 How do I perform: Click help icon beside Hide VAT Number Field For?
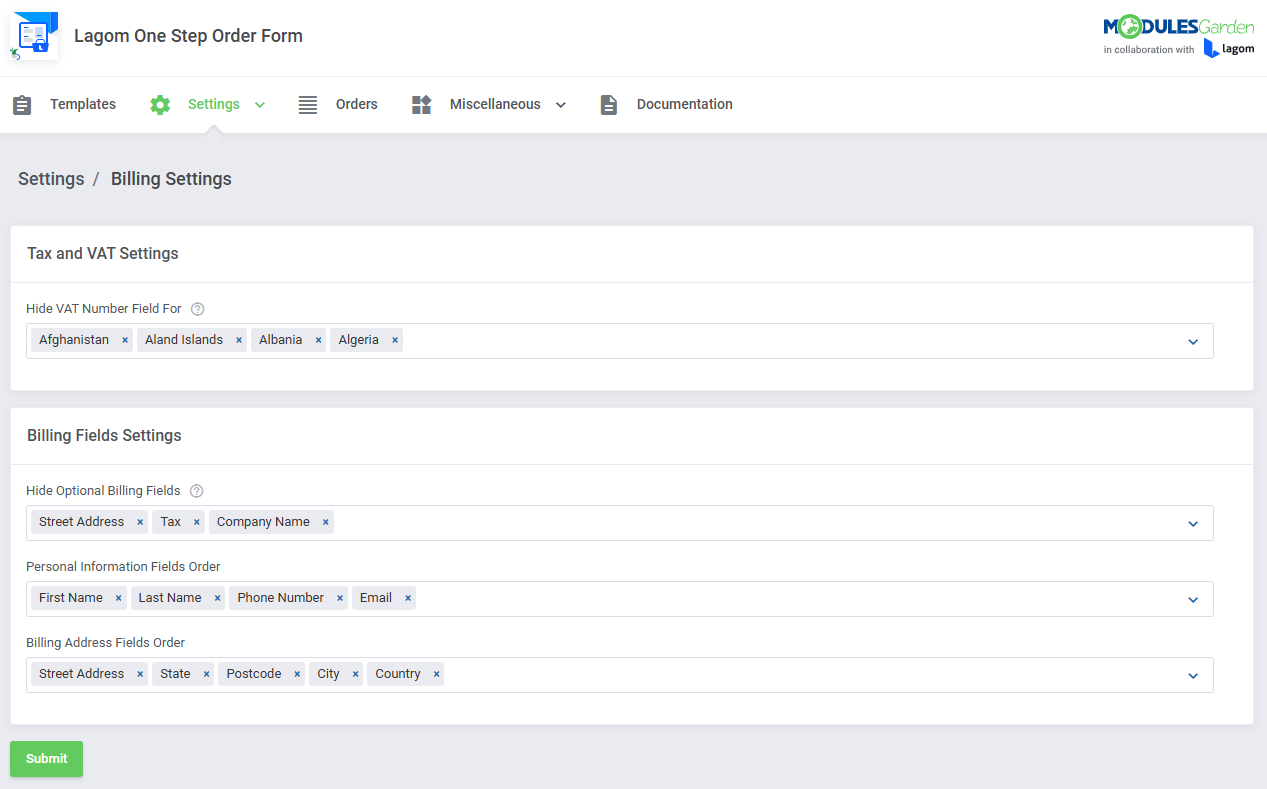[x=197, y=309]
